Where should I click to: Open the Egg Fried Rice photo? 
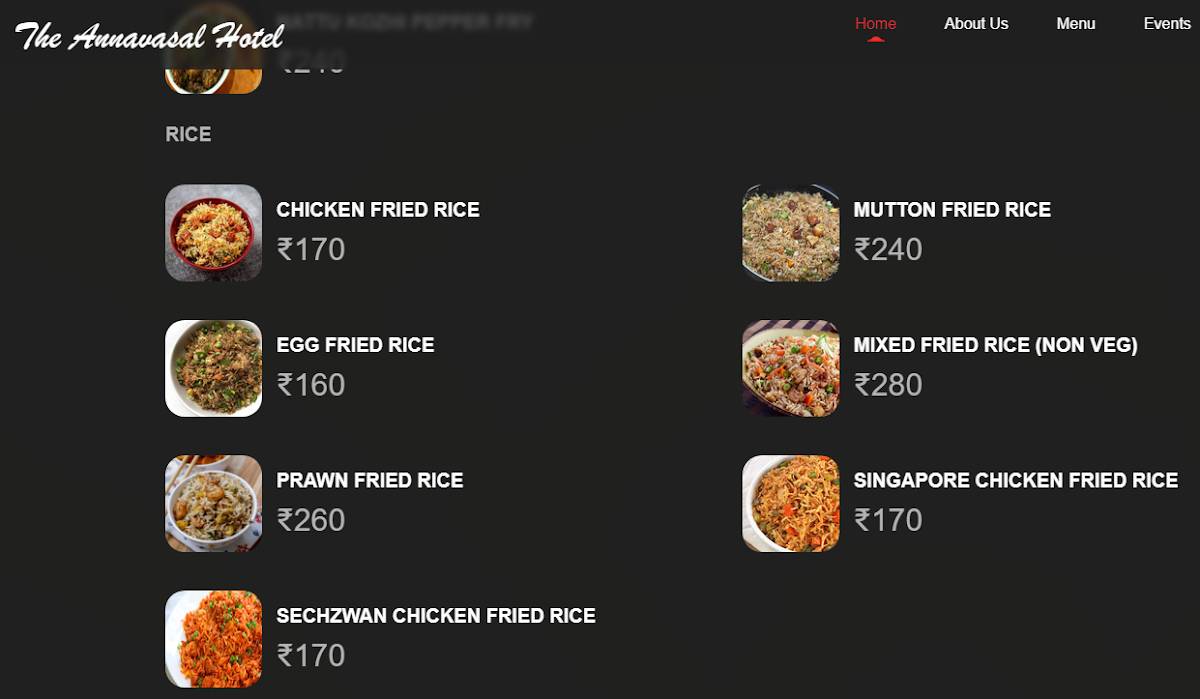coord(213,368)
